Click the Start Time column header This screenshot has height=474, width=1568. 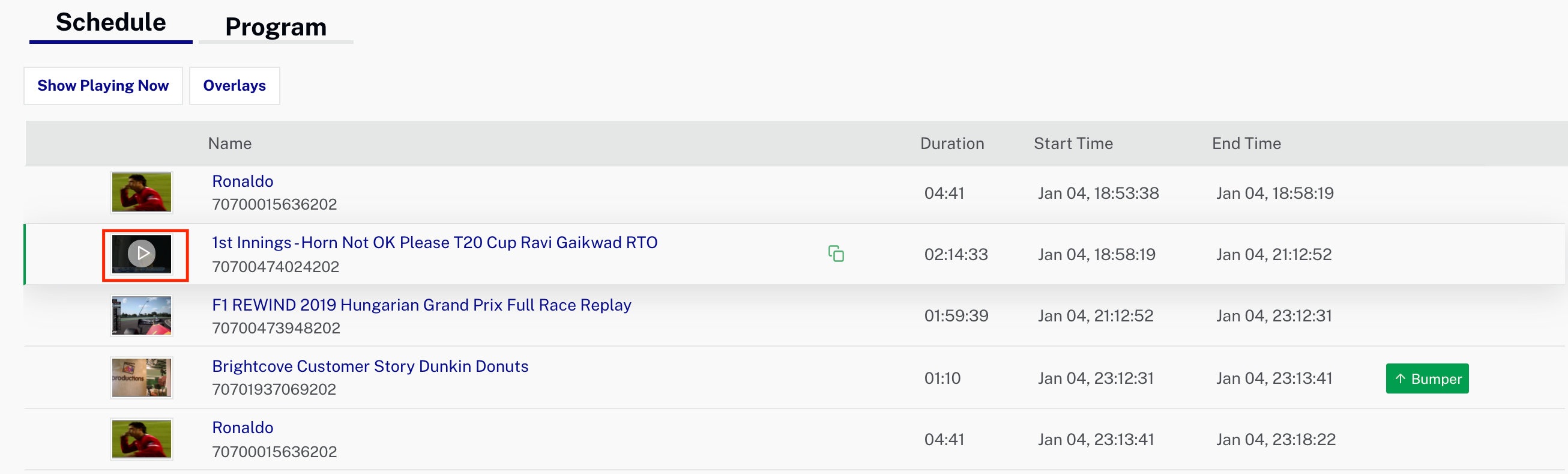point(1073,143)
